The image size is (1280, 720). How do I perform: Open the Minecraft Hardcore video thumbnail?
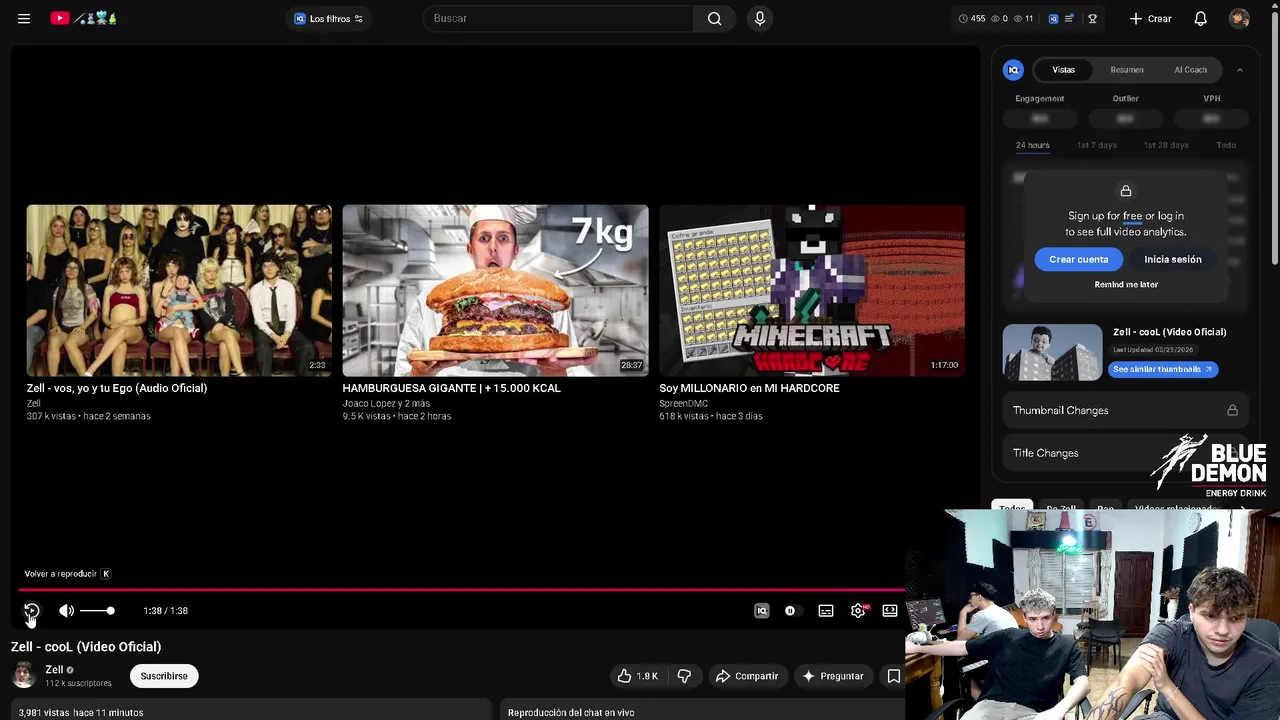(x=812, y=290)
